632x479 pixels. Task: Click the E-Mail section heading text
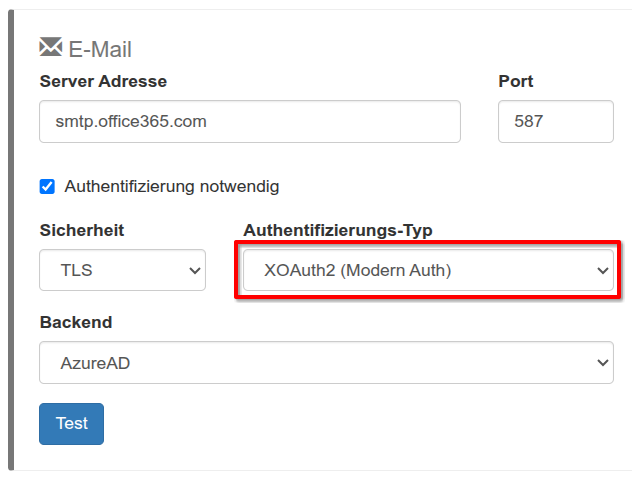[100, 49]
